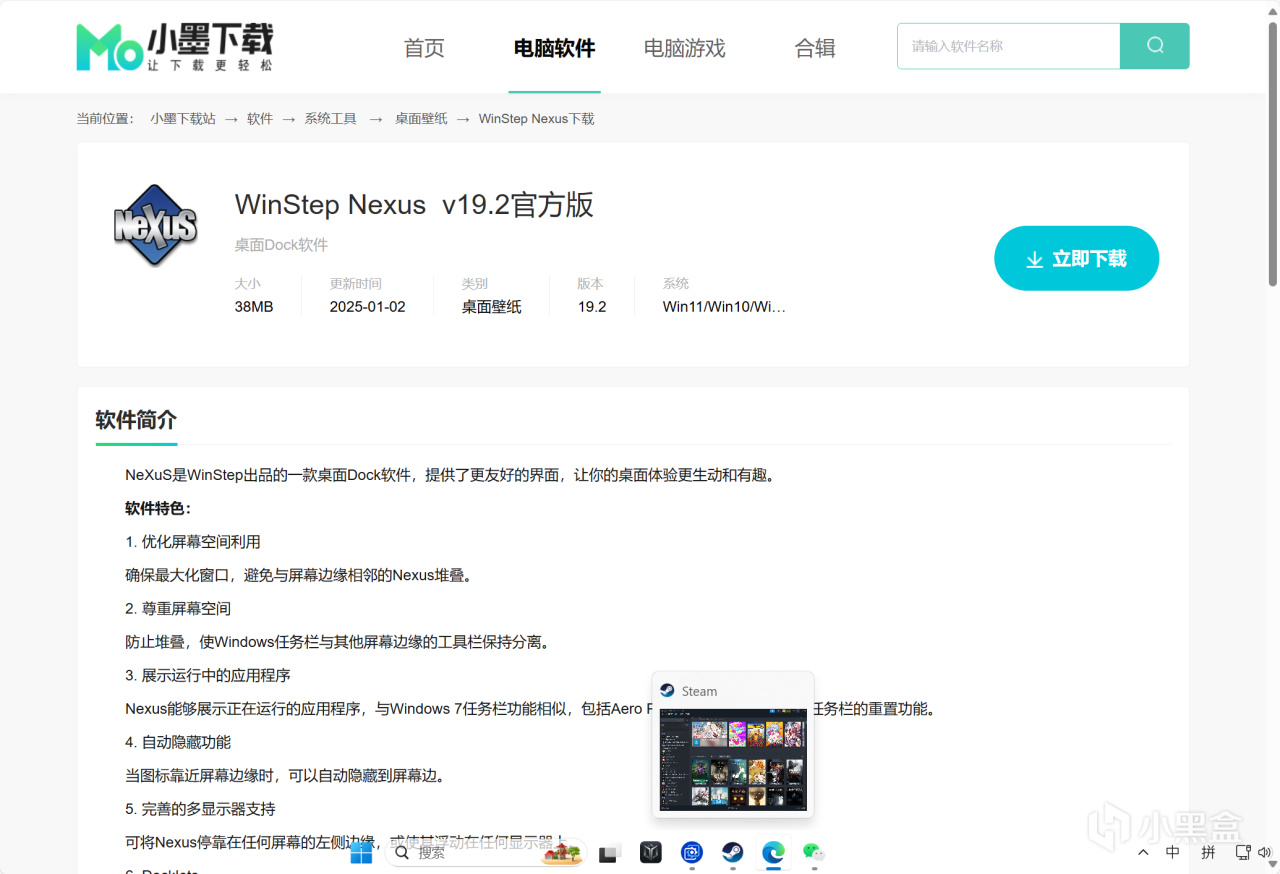Image resolution: width=1280 pixels, height=874 pixels.
Task: Click the 38MB size value
Action: point(254,307)
